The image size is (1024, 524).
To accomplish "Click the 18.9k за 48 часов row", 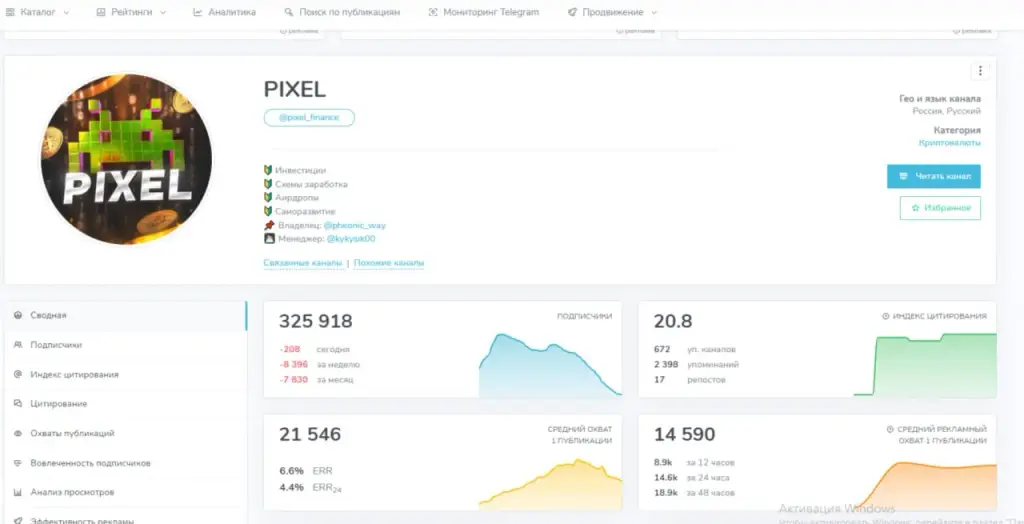I will 694,493.
